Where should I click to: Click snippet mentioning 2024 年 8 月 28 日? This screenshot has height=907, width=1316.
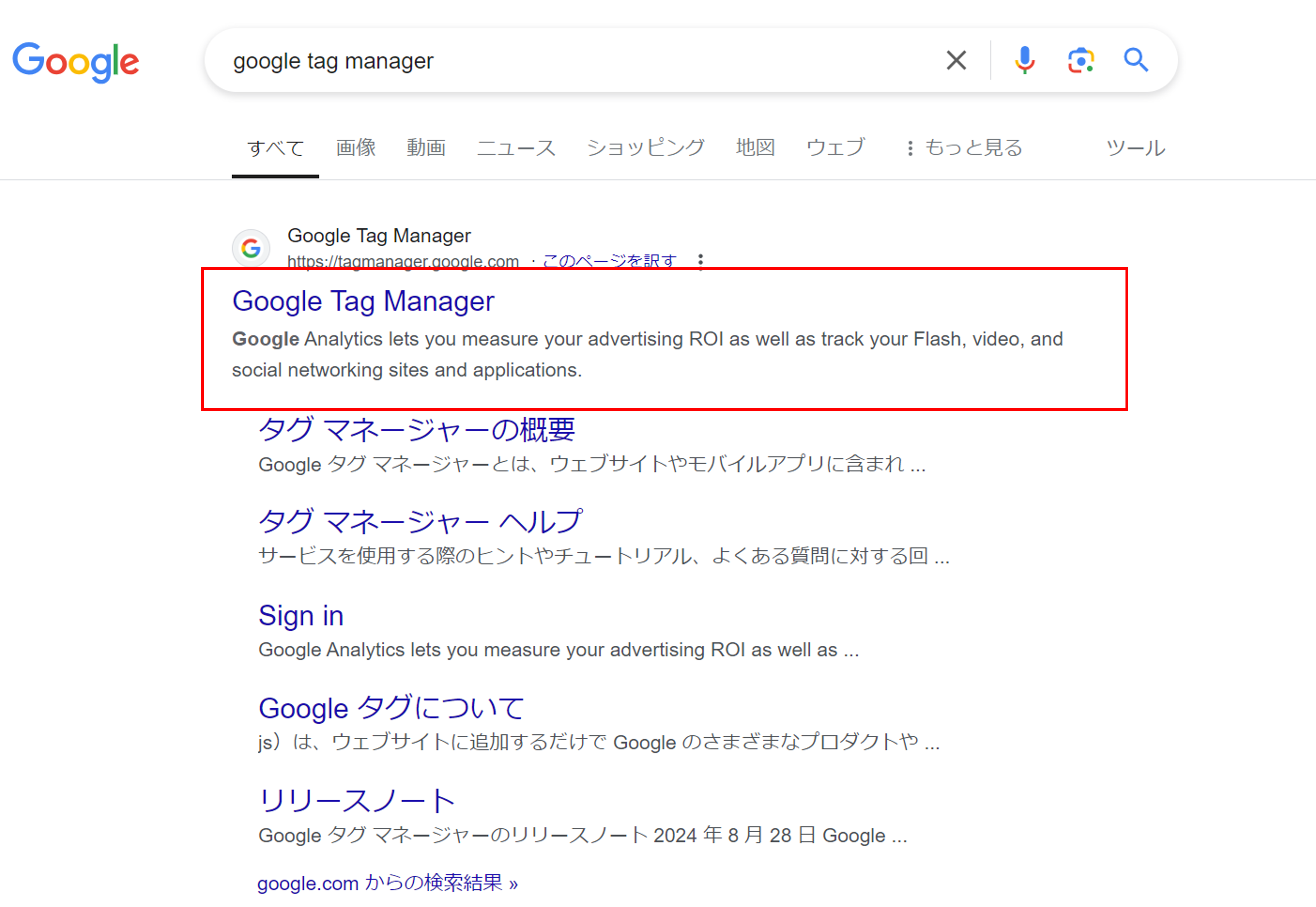pyautogui.click(x=583, y=836)
